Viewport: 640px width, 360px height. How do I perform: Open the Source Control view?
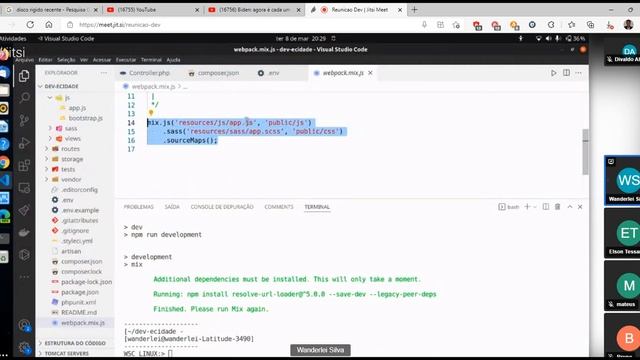pyautogui.click(x=24, y=120)
